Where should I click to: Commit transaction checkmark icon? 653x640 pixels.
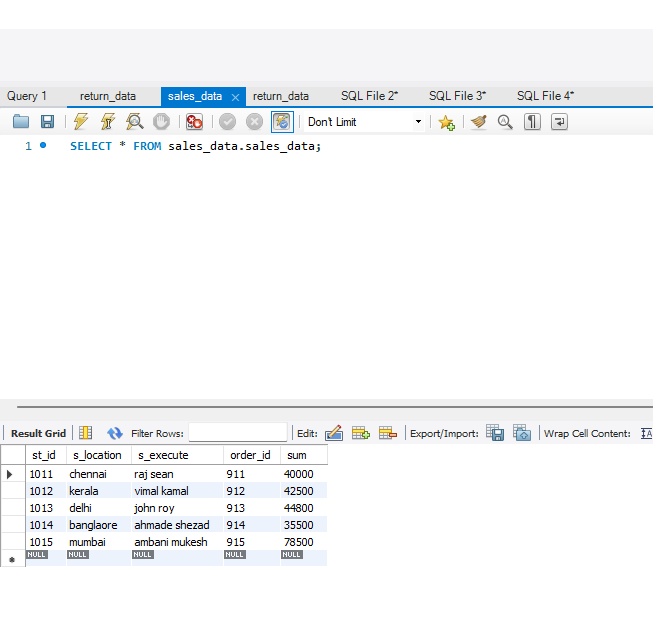pos(227,122)
